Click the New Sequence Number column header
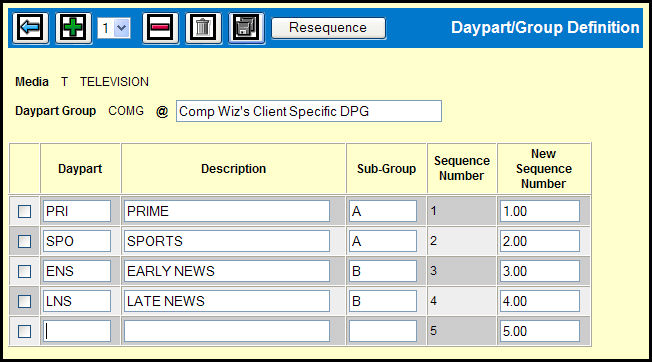The width and height of the screenshot is (652, 362). coord(543,168)
